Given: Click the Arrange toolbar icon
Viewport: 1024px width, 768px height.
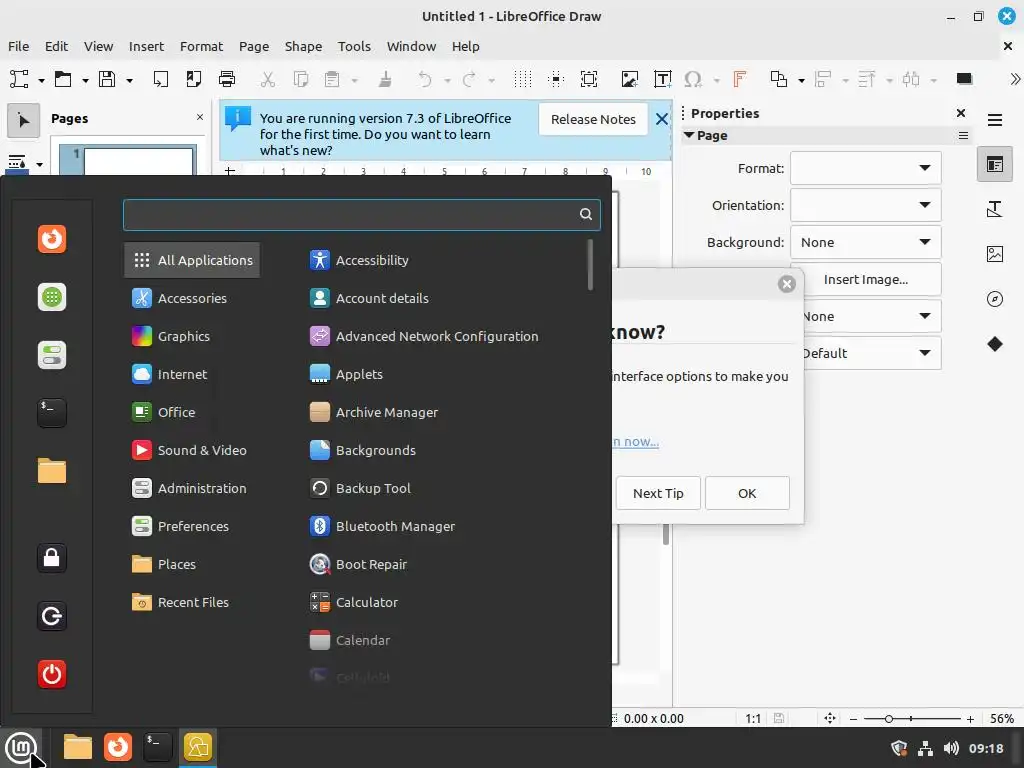Looking at the screenshot, I should [867, 79].
